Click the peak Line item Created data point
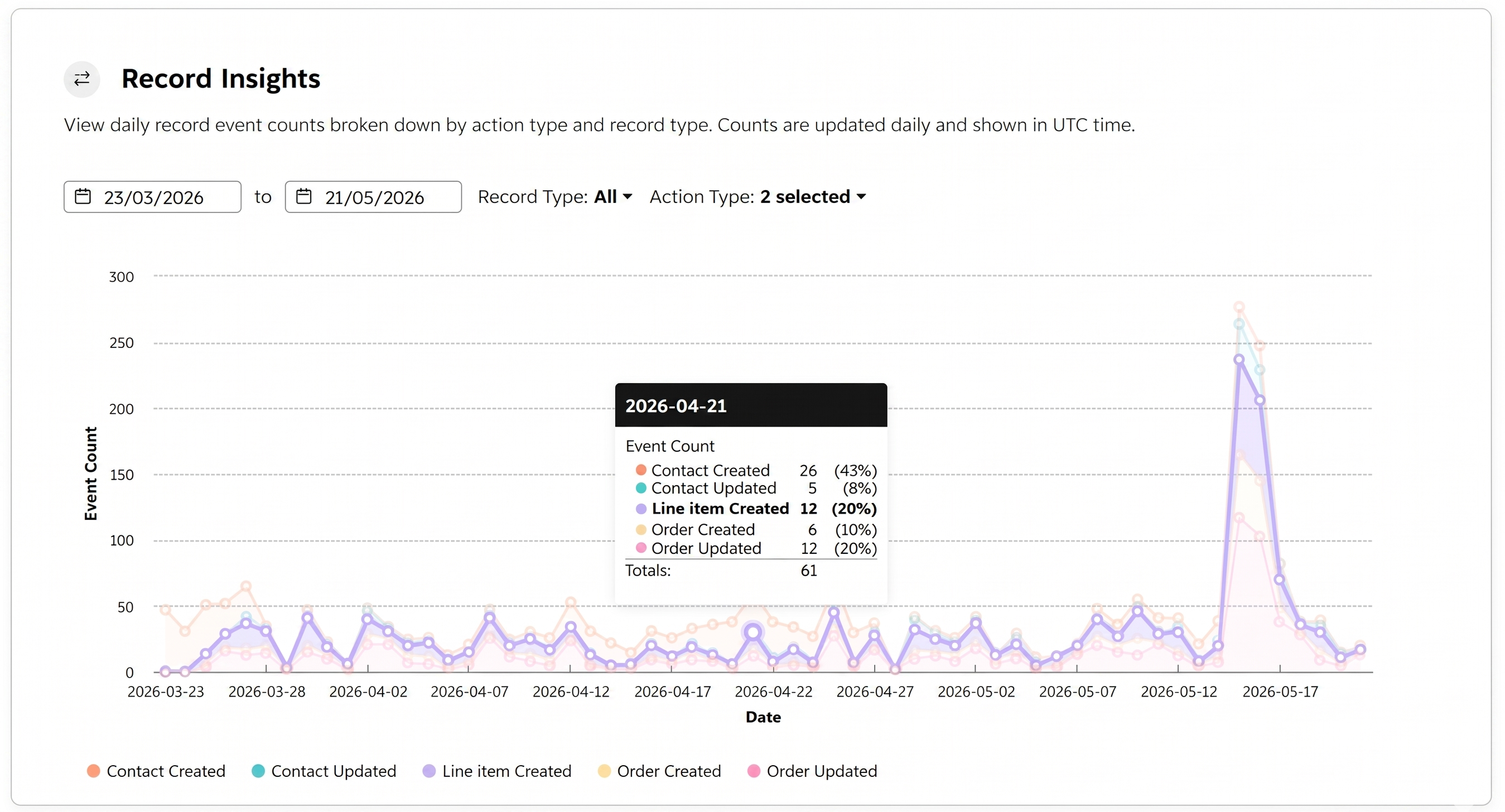Image resolution: width=1505 pixels, height=812 pixels. (1239, 360)
